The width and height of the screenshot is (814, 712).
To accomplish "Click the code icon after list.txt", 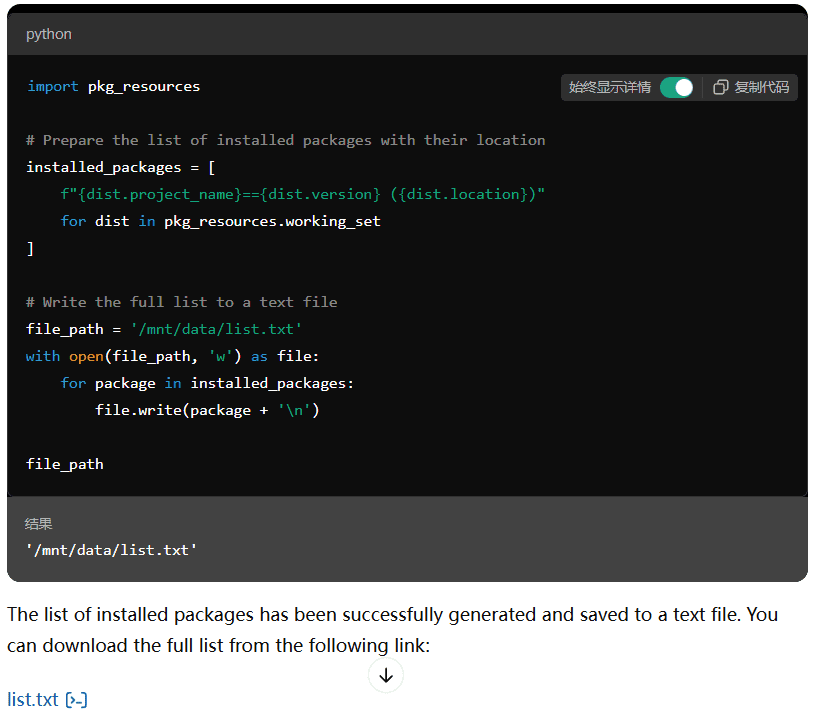I will coord(76,700).
